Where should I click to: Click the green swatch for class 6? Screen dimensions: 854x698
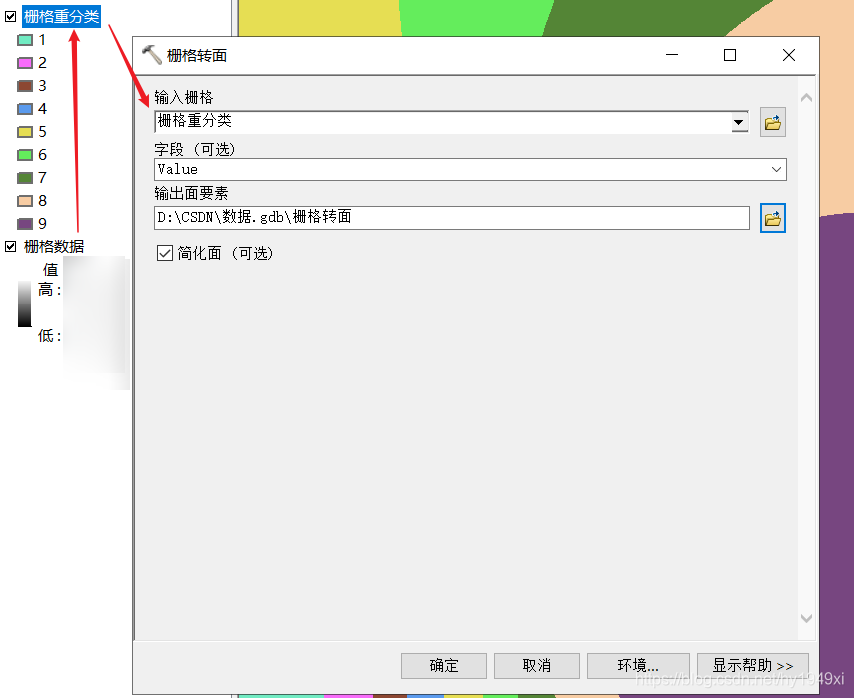click(x=24, y=154)
